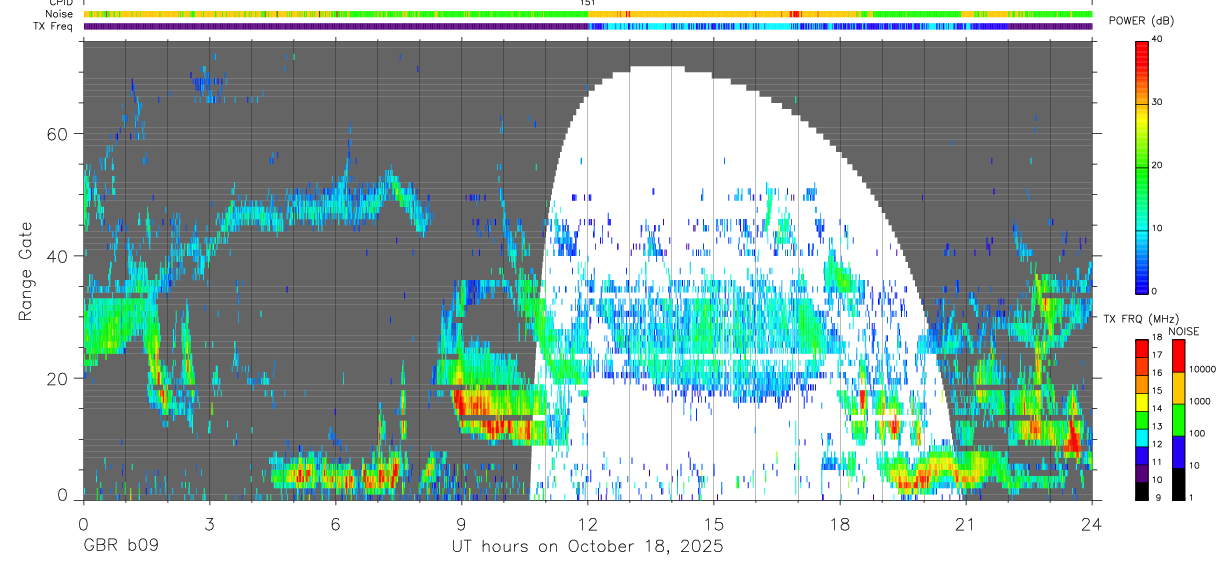Click the TX Freq strip label at top left

click(54, 26)
